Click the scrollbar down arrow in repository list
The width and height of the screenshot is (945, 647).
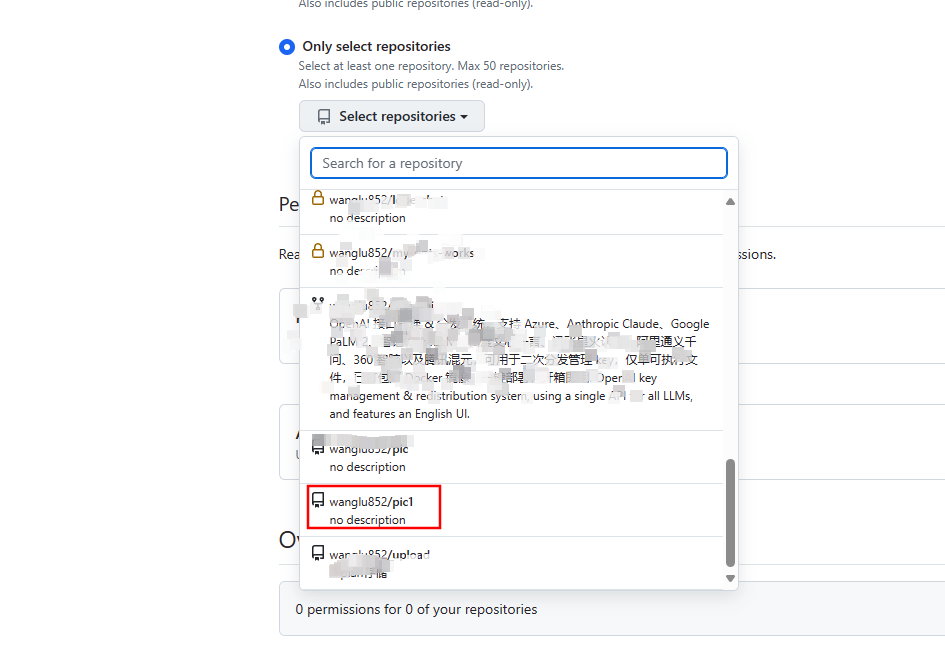[730, 578]
